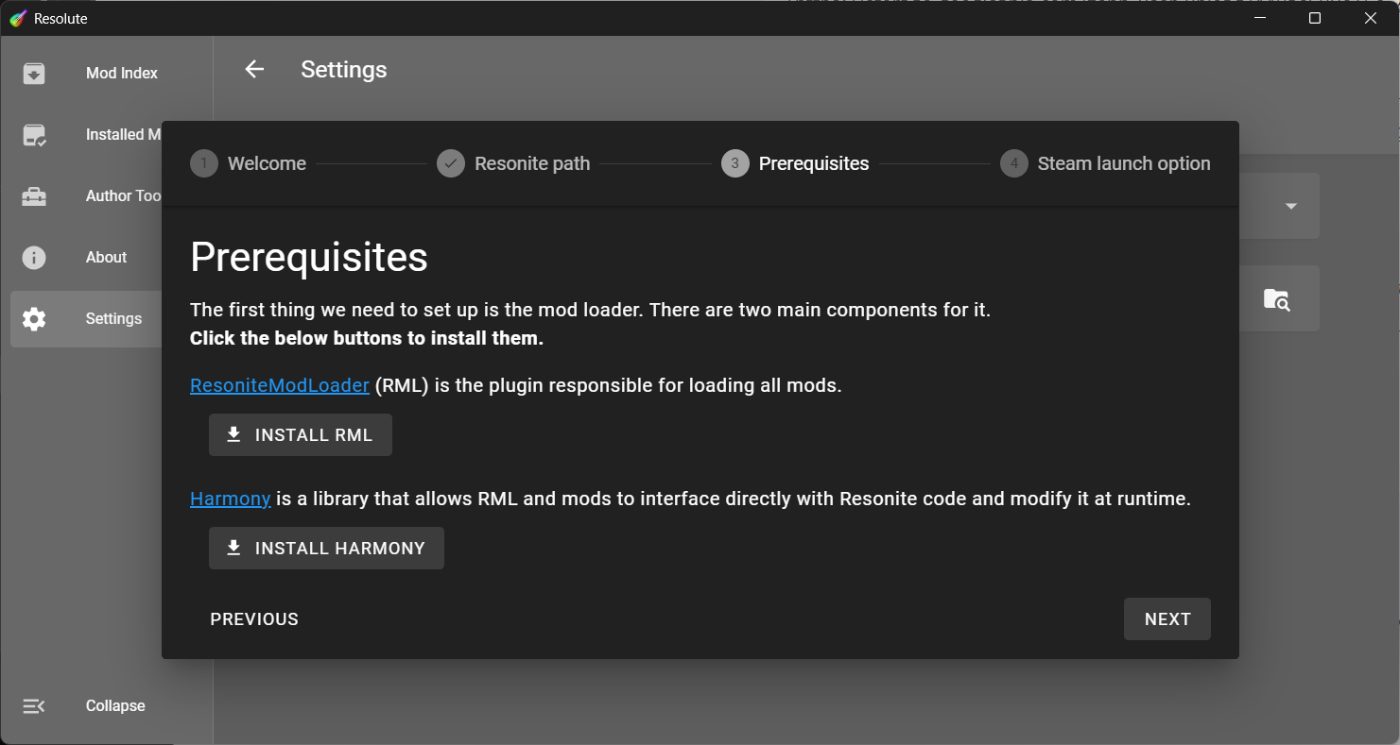This screenshot has width=1400, height=745.
Task: Click the Next button
Action: [1167, 619]
